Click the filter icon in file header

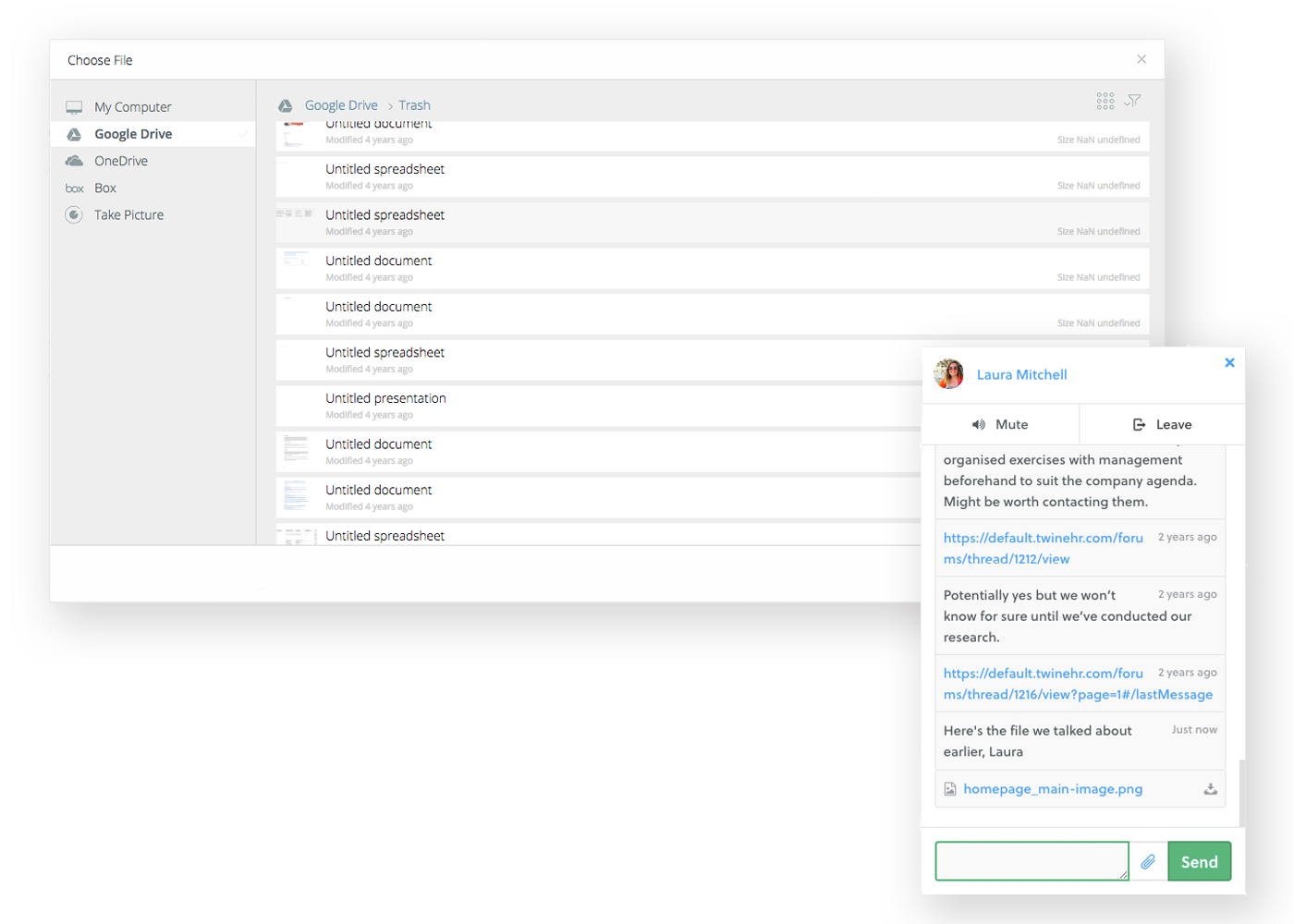1133,101
